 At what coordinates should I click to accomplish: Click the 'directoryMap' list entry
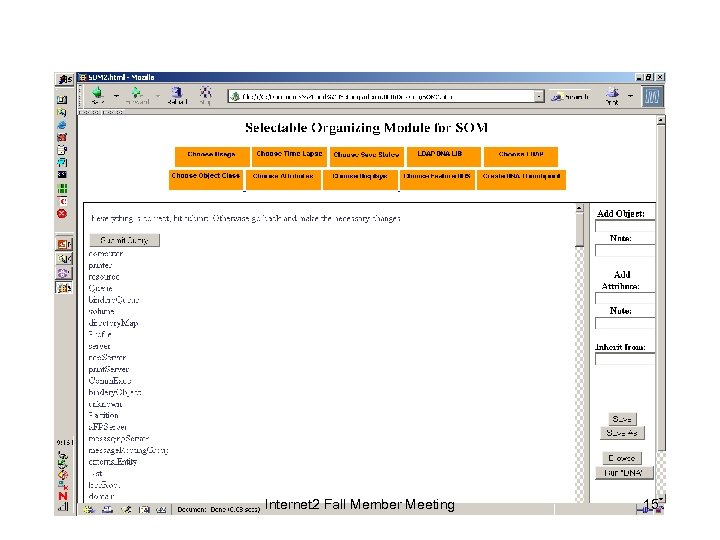[113, 323]
